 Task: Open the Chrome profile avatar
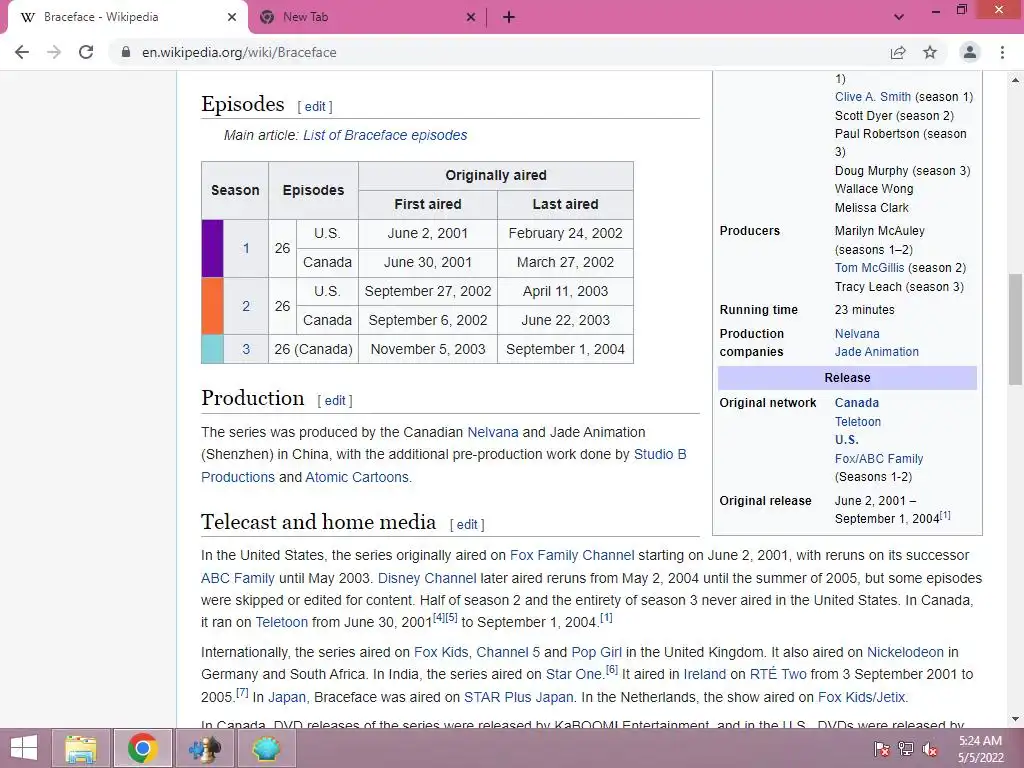click(970, 52)
